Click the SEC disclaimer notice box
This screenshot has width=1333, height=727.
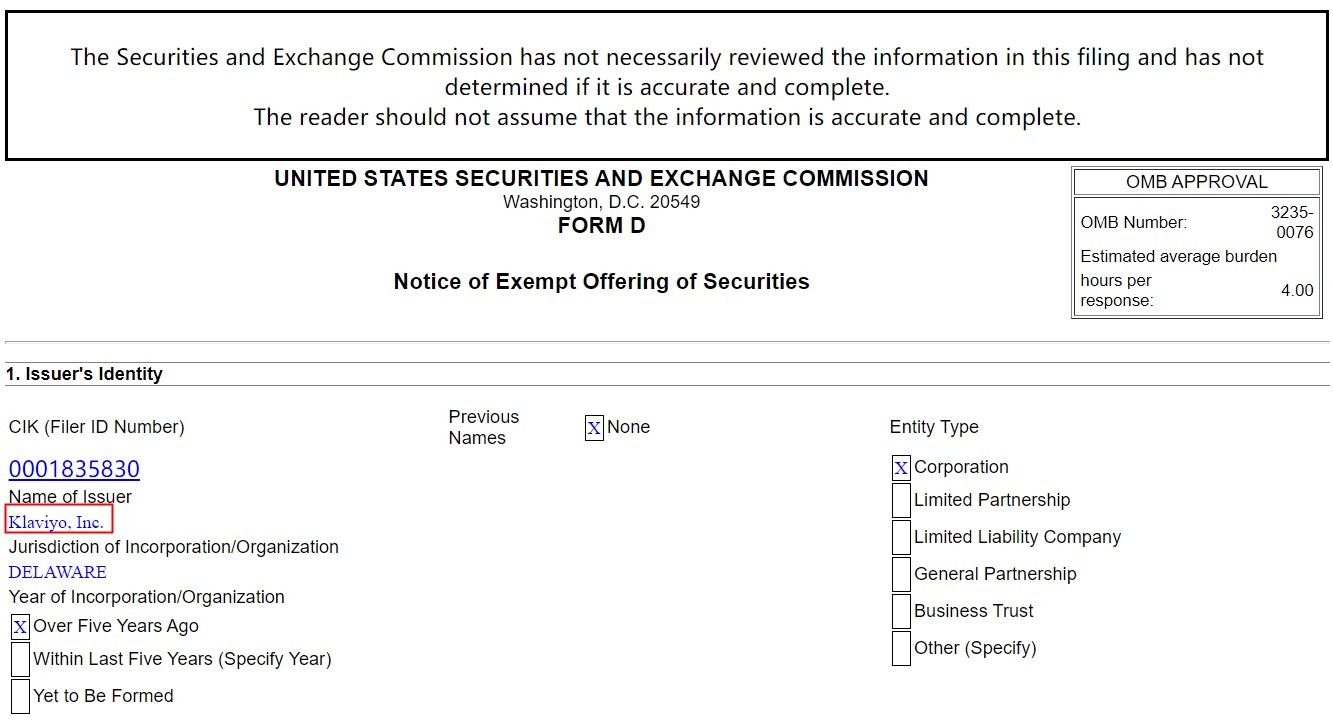tap(667, 86)
